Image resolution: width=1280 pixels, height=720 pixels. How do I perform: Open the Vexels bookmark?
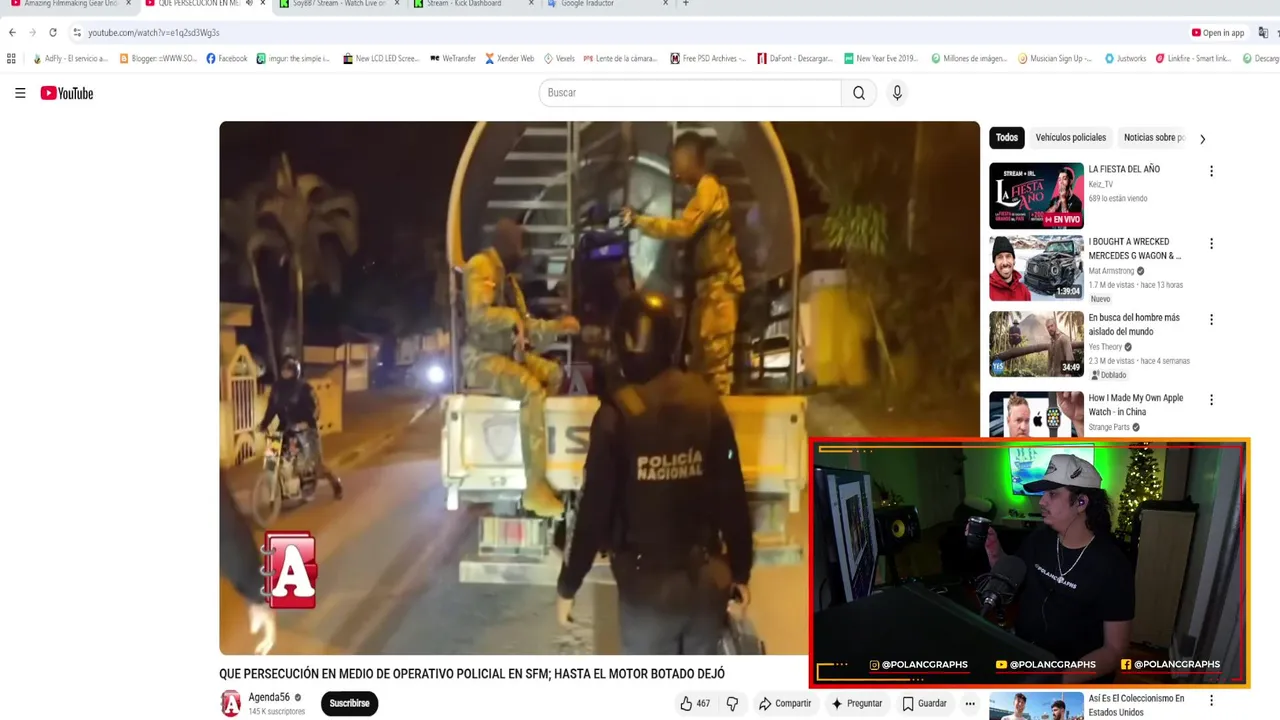click(x=559, y=59)
